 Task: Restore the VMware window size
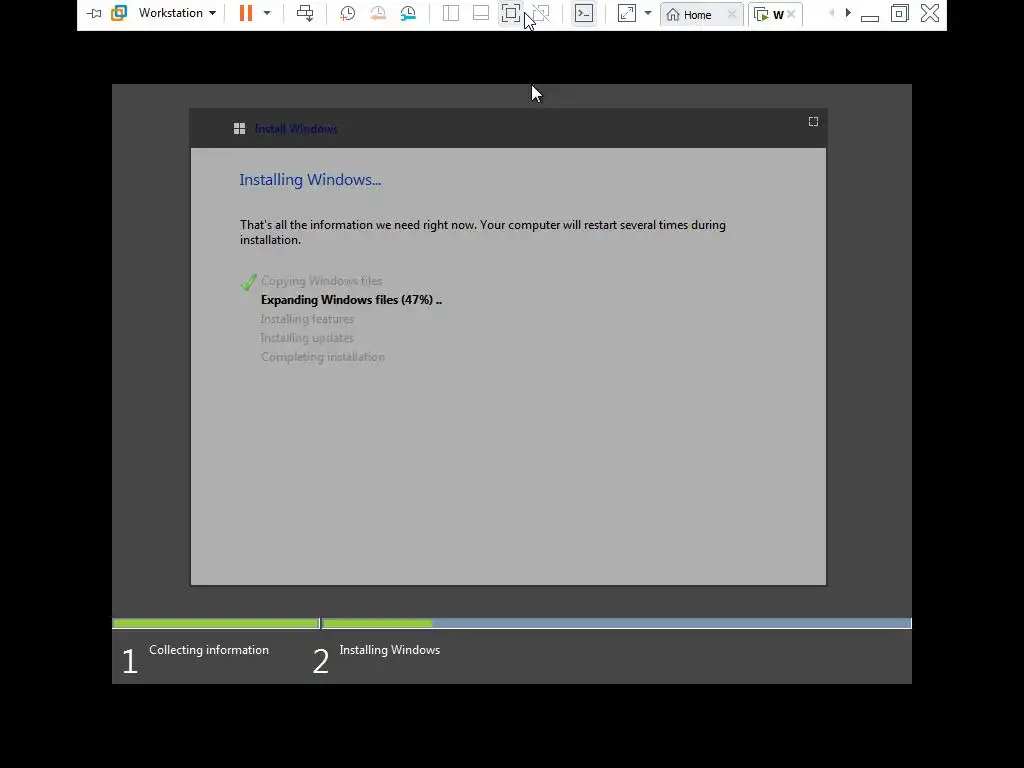pos(900,13)
